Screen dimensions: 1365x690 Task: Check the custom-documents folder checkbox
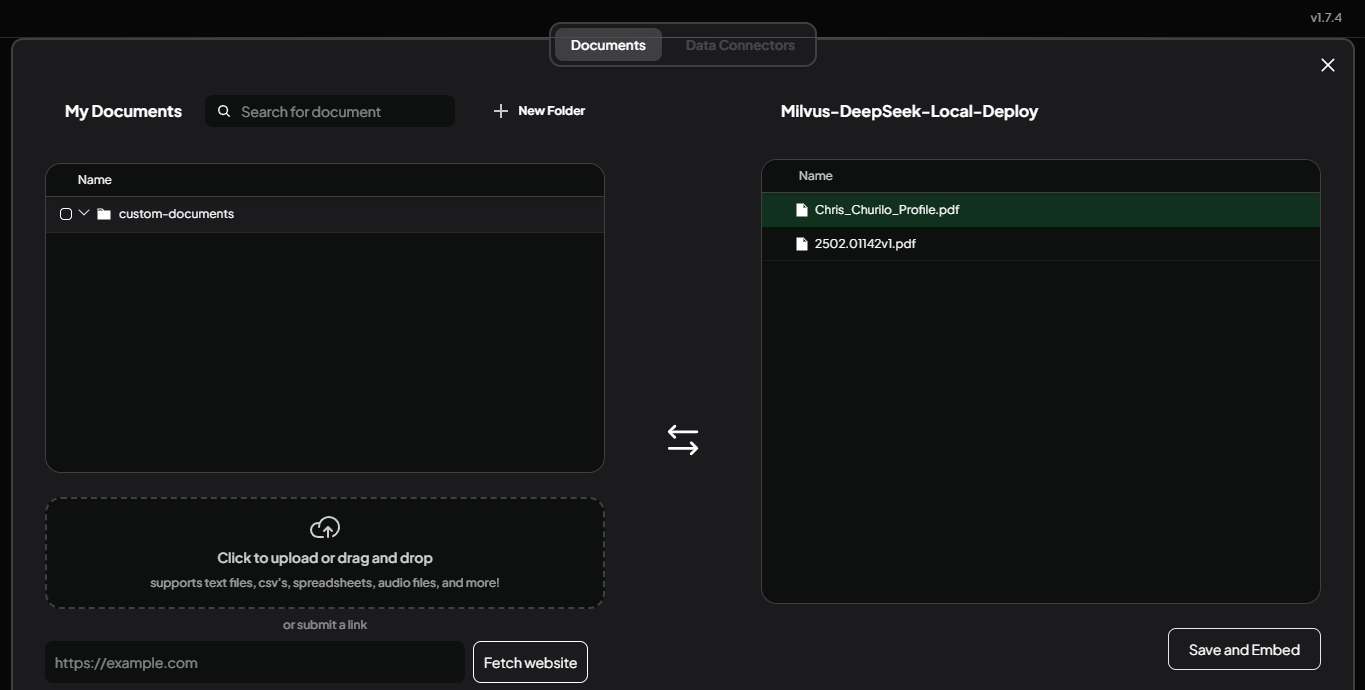(66, 214)
